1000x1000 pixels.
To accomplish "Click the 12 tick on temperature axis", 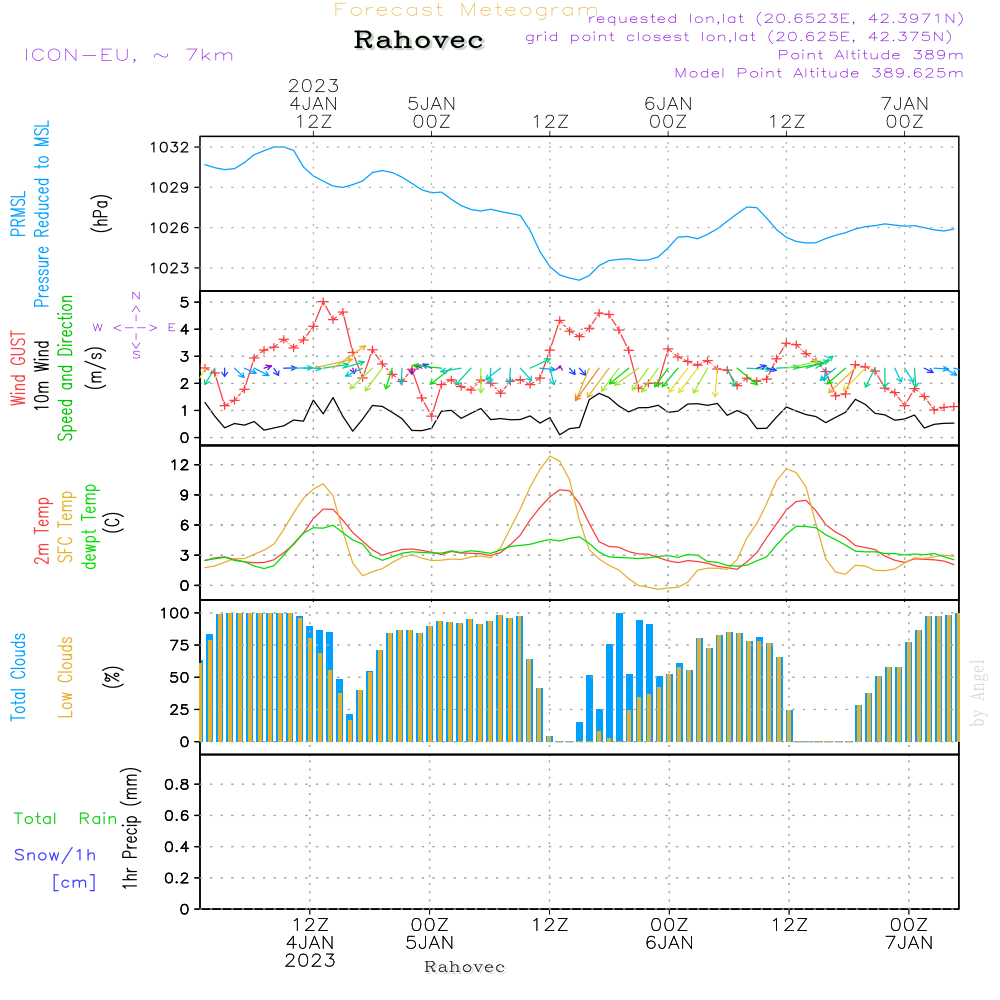I will tap(180, 465).
